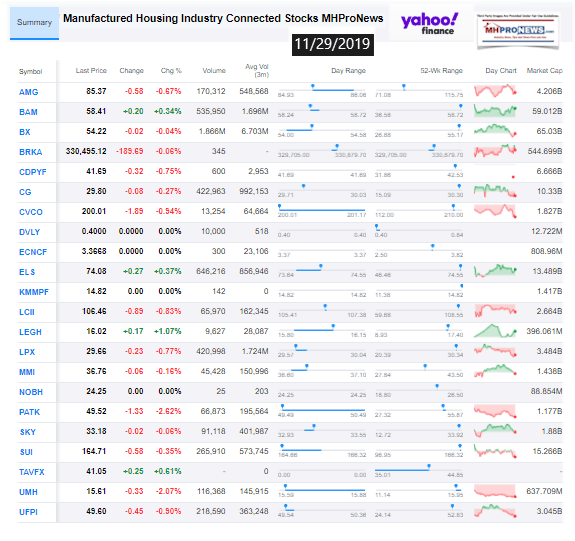575x541 pixels.
Task: Sort by the Market Cap column header
Action: [544, 70]
